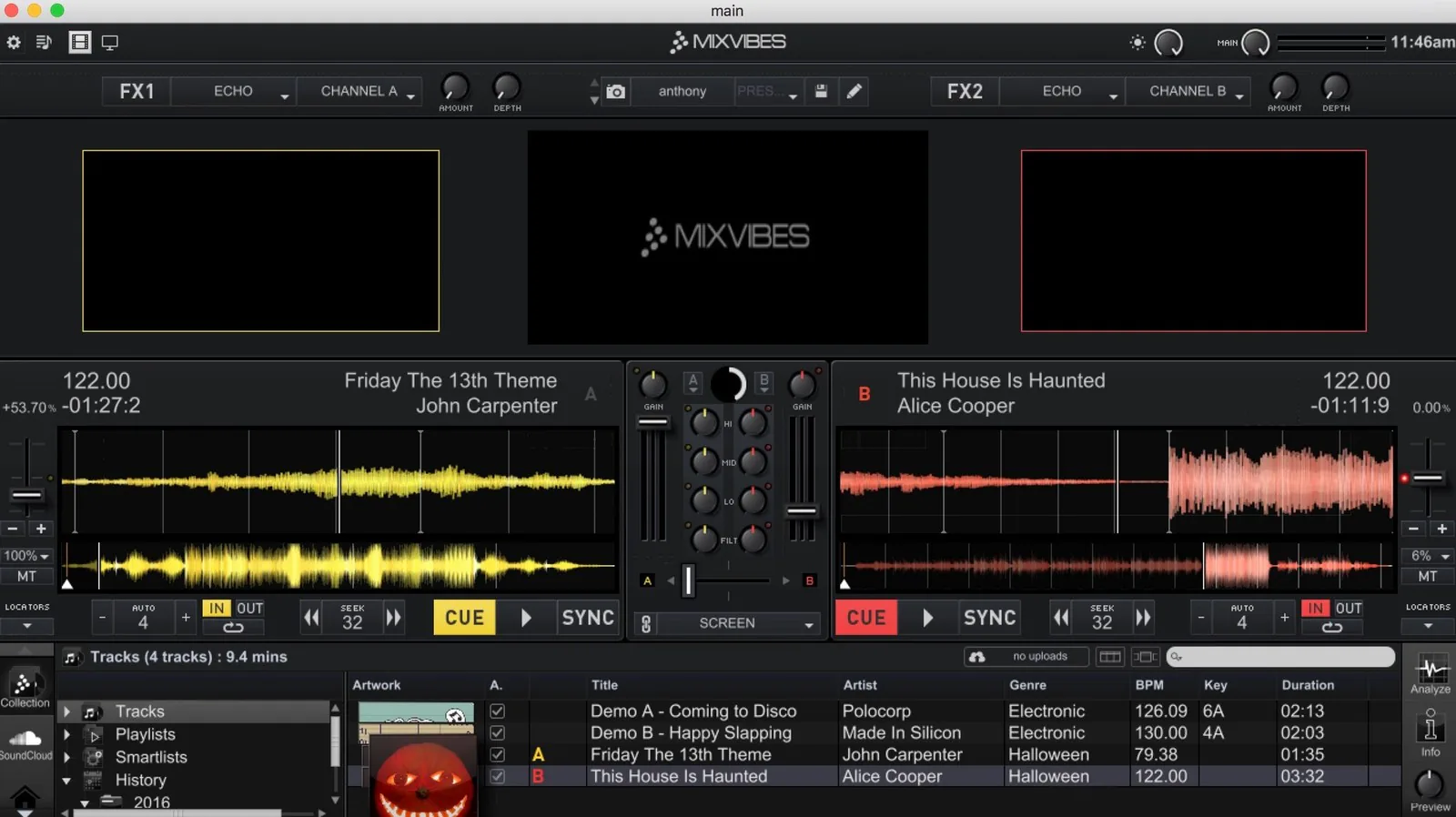Open the Analyze waveform tool
Screen dimensions: 1456x817
click(1431, 675)
